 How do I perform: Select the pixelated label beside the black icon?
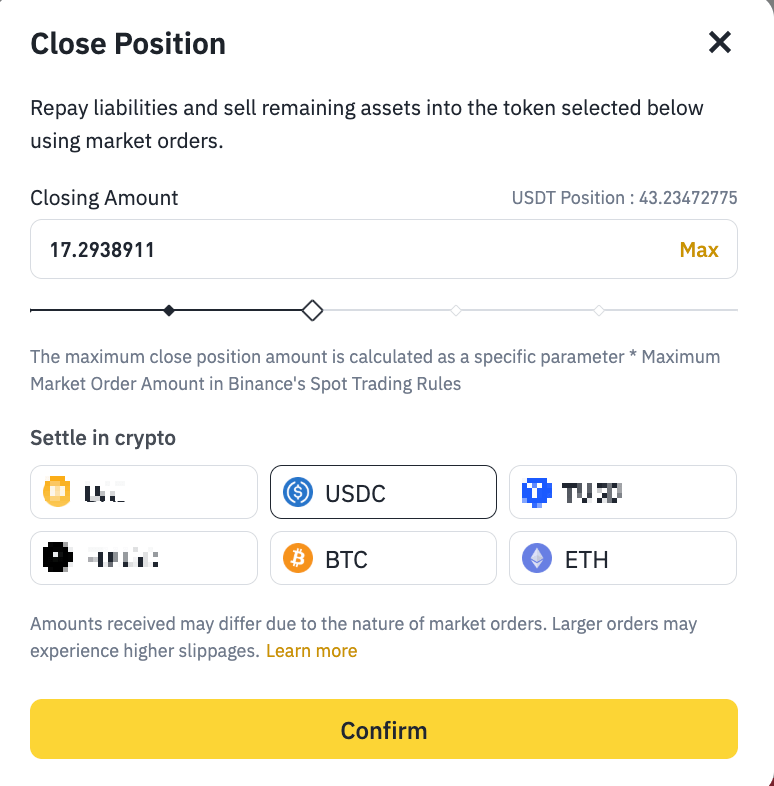click(123, 558)
